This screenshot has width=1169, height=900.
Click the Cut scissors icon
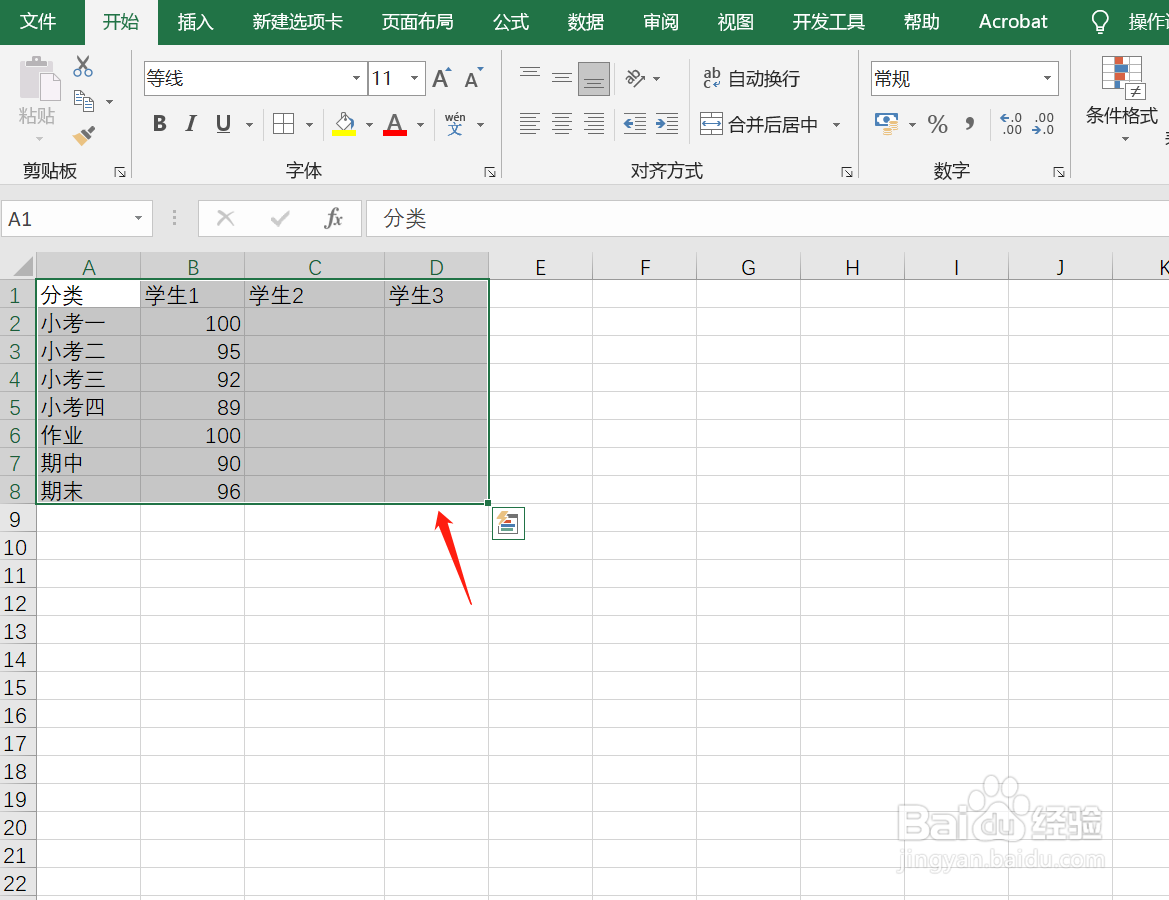coord(83,67)
